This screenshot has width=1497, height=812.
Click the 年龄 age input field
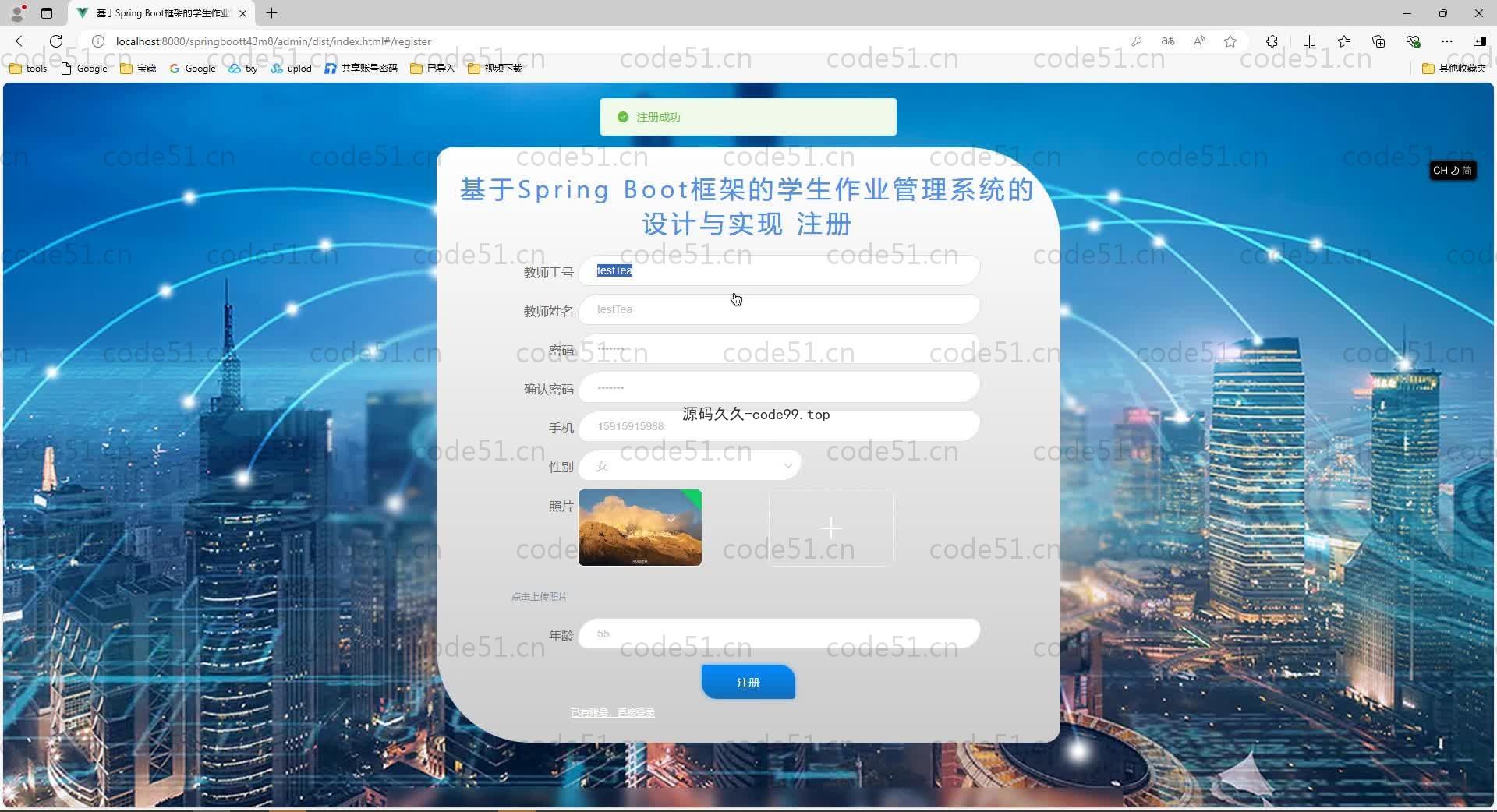[779, 634]
